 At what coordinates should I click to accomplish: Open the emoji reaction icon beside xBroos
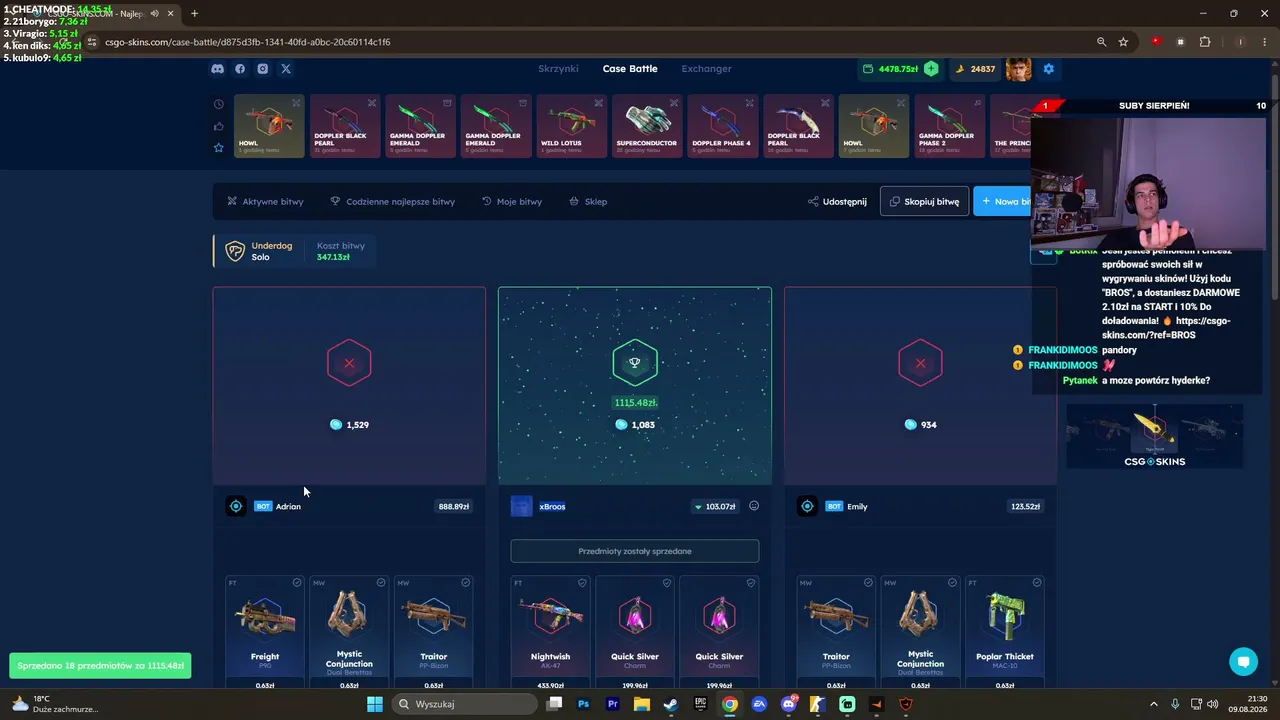click(x=754, y=506)
